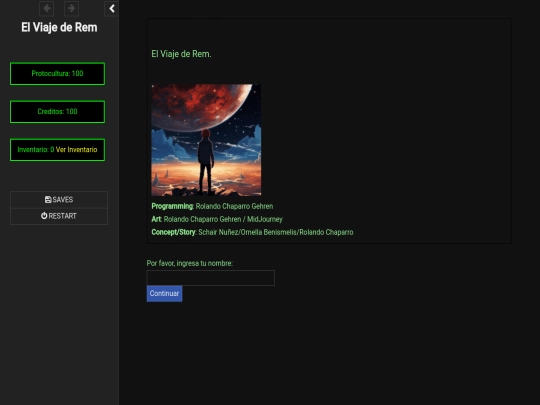This screenshot has height=405, width=540.
Task: Click the Inventario: 0 text
Action: [x=36, y=150]
